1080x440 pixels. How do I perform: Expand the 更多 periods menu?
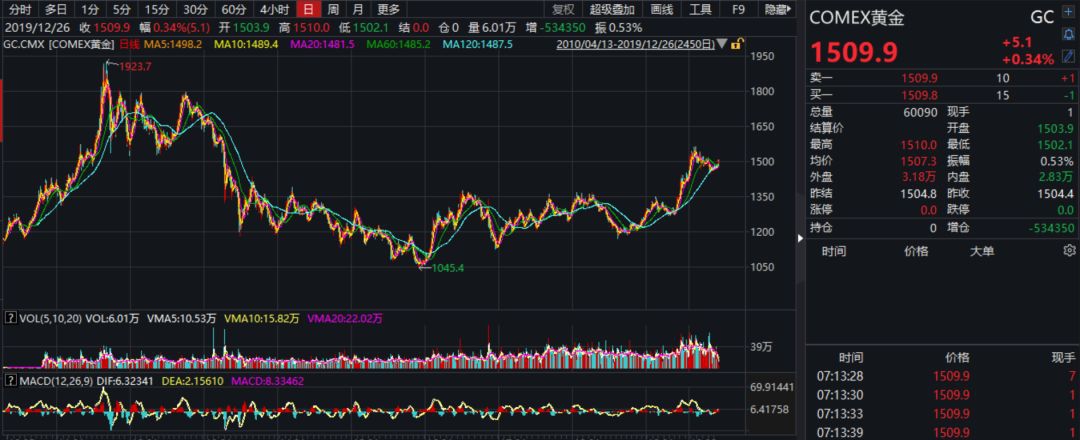pyautogui.click(x=389, y=9)
